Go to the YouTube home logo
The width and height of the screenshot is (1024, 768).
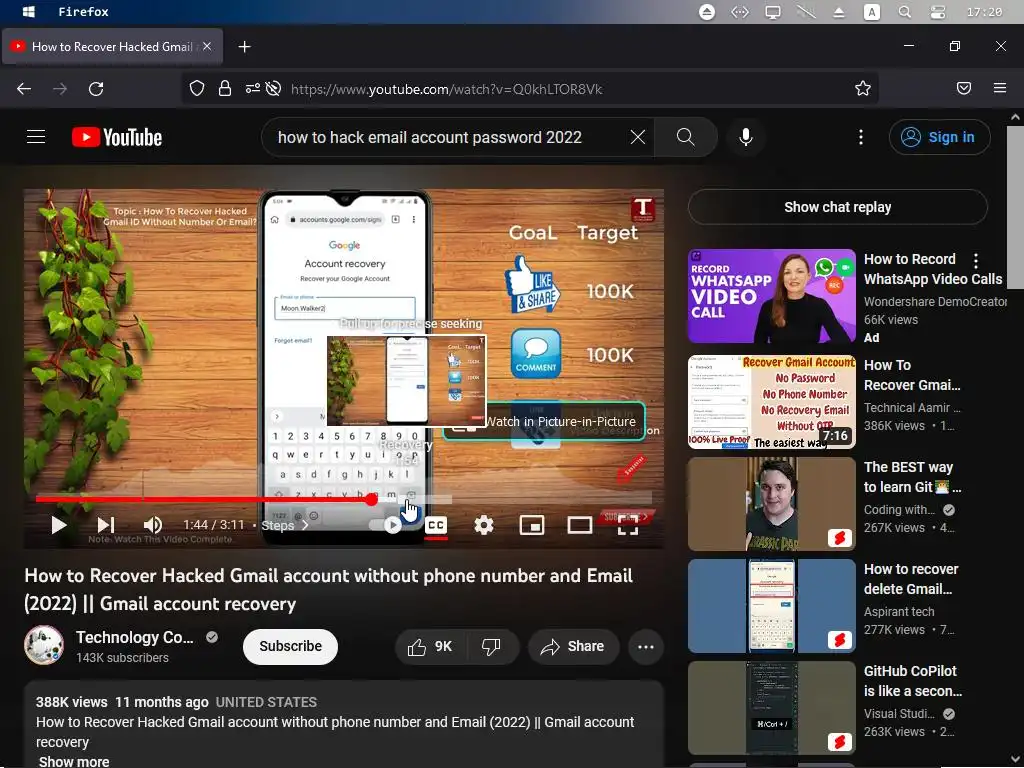[117, 137]
